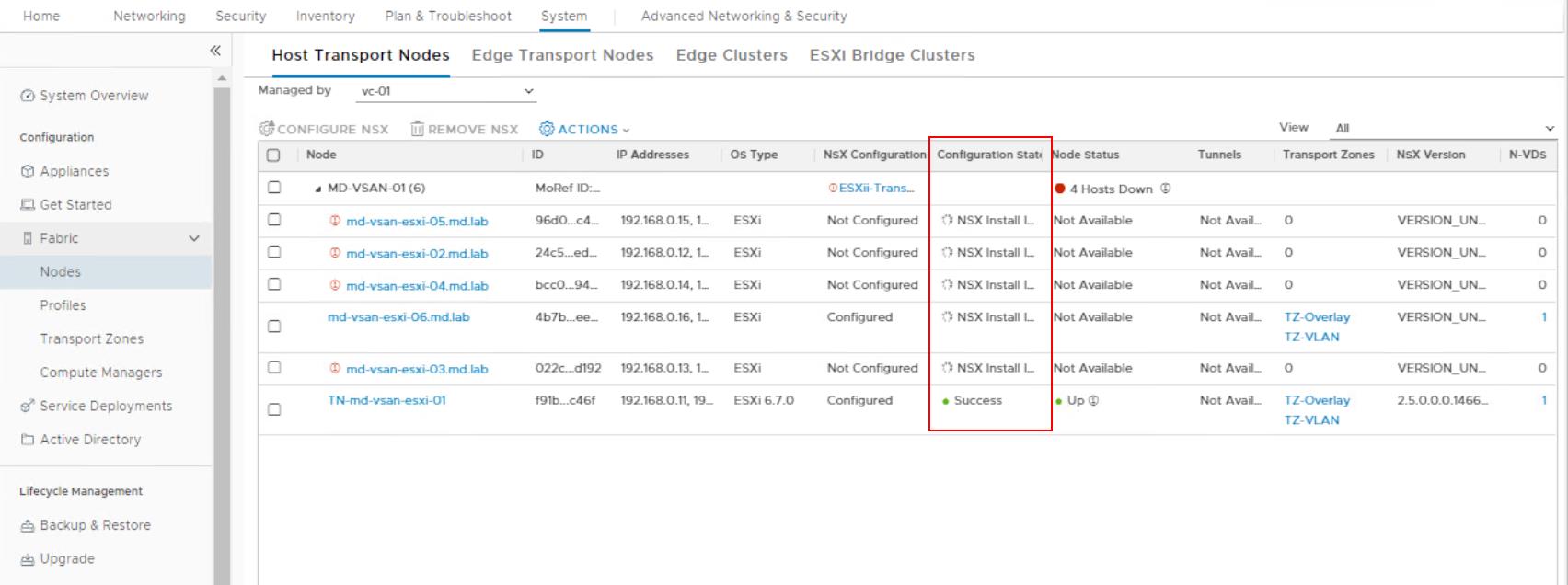Image resolution: width=1568 pixels, height=585 pixels.
Task: Click N-VDS count link for TN-md-vsan-esxi-01
Action: tap(1543, 400)
